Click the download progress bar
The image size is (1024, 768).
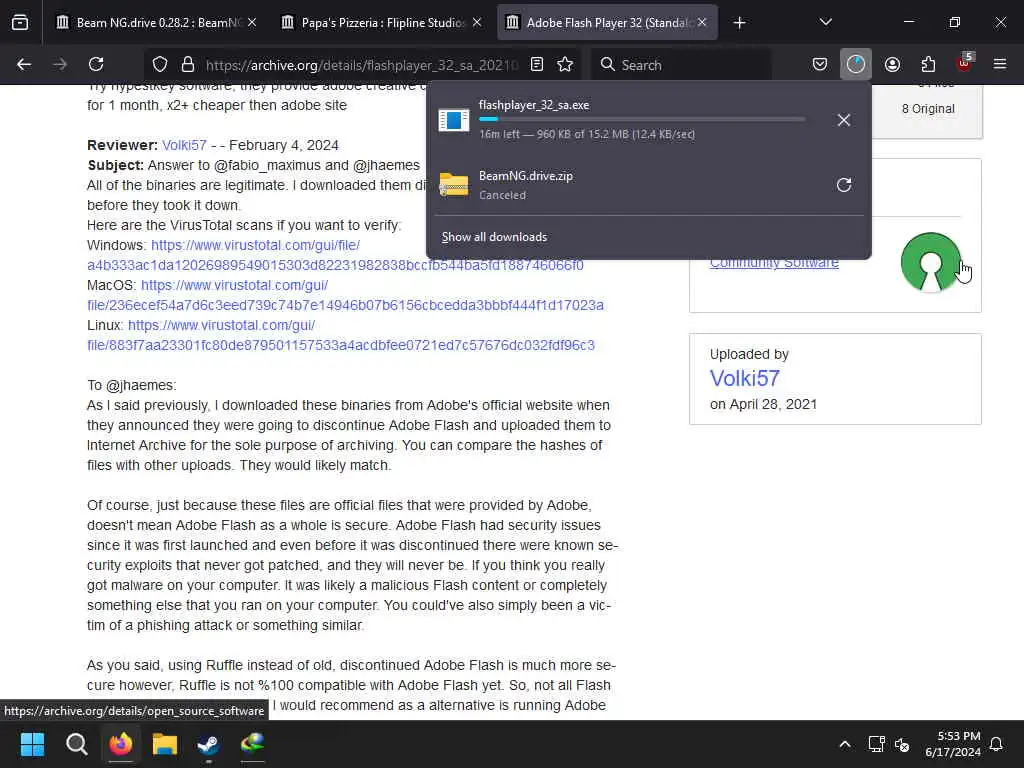coord(641,120)
